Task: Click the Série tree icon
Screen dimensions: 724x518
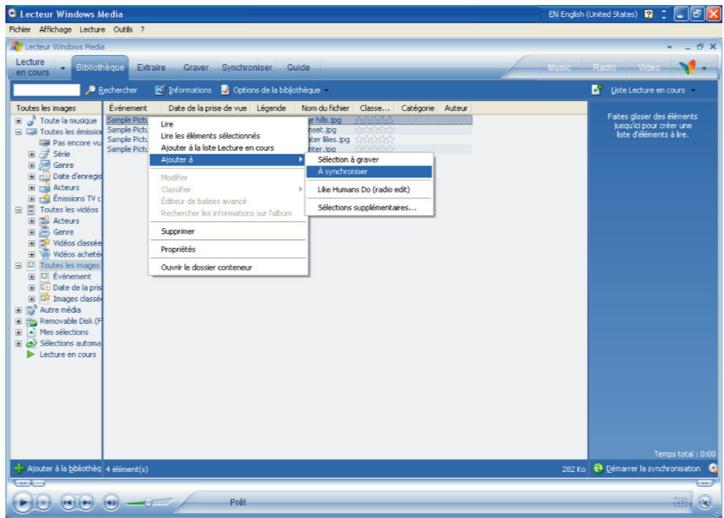Action: click(x=44, y=154)
